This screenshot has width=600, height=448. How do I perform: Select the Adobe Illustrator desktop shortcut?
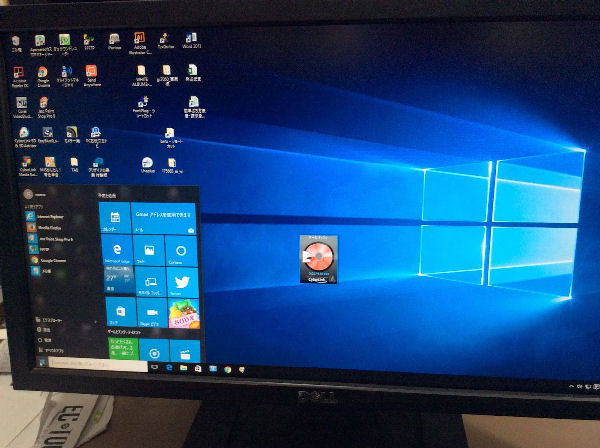click(x=140, y=43)
